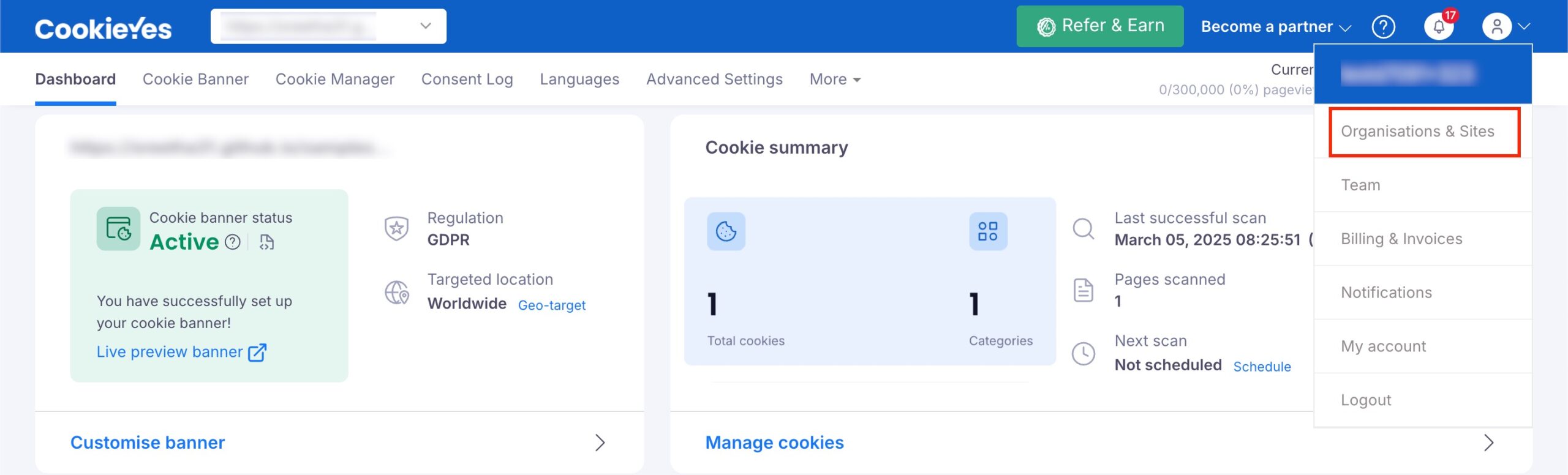The width and height of the screenshot is (1568, 475).
Task: Click the info icon beside Active status
Action: coord(233,242)
